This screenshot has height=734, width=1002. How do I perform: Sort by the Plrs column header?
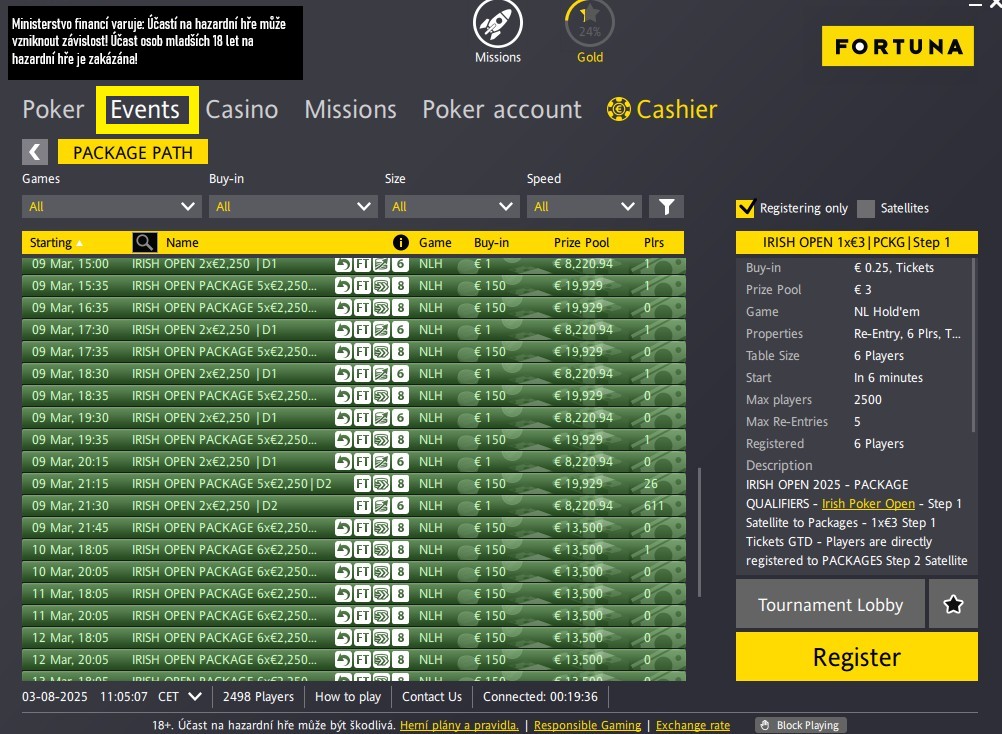(654, 242)
